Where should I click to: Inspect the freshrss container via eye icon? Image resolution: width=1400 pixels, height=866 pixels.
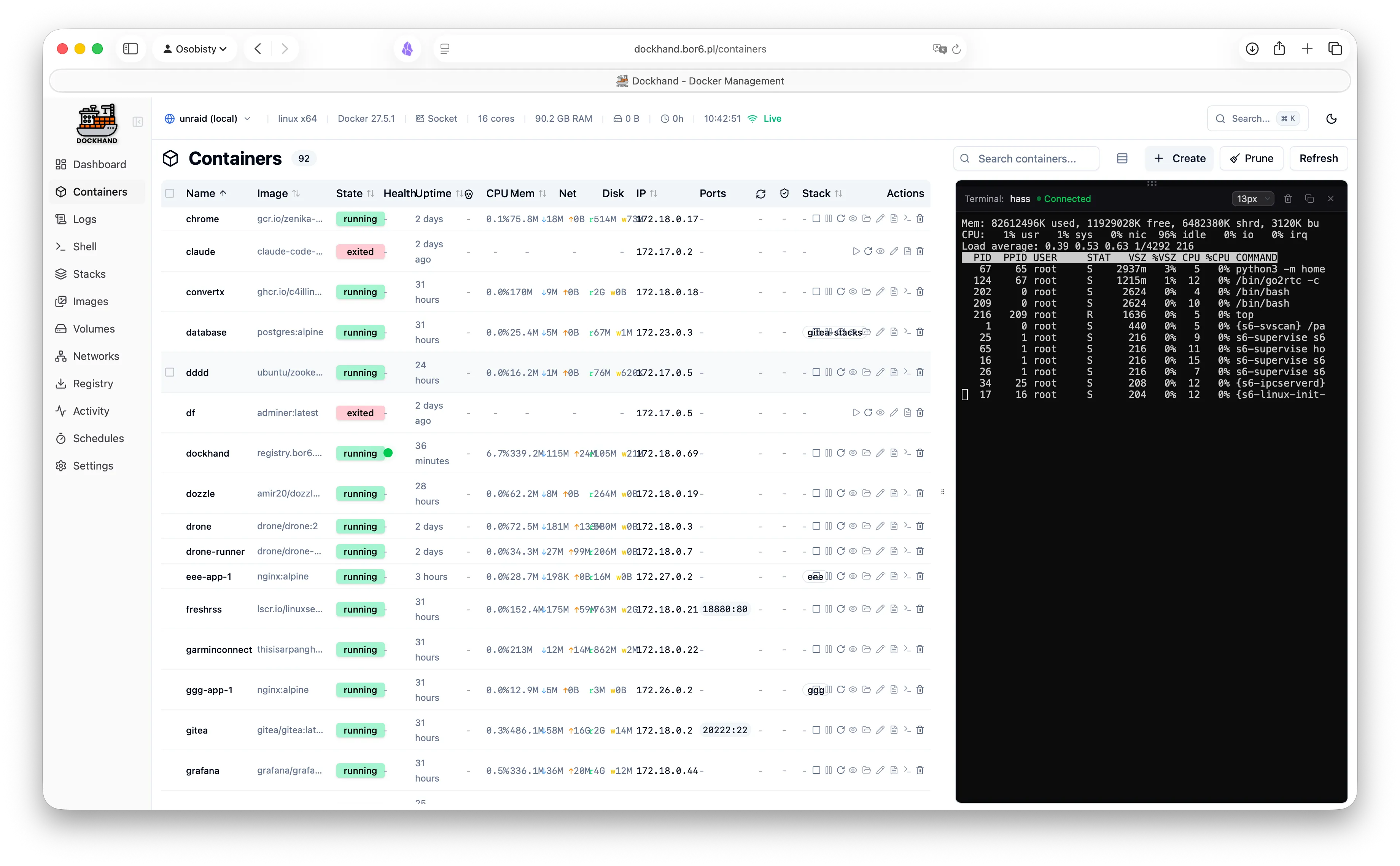click(853, 609)
